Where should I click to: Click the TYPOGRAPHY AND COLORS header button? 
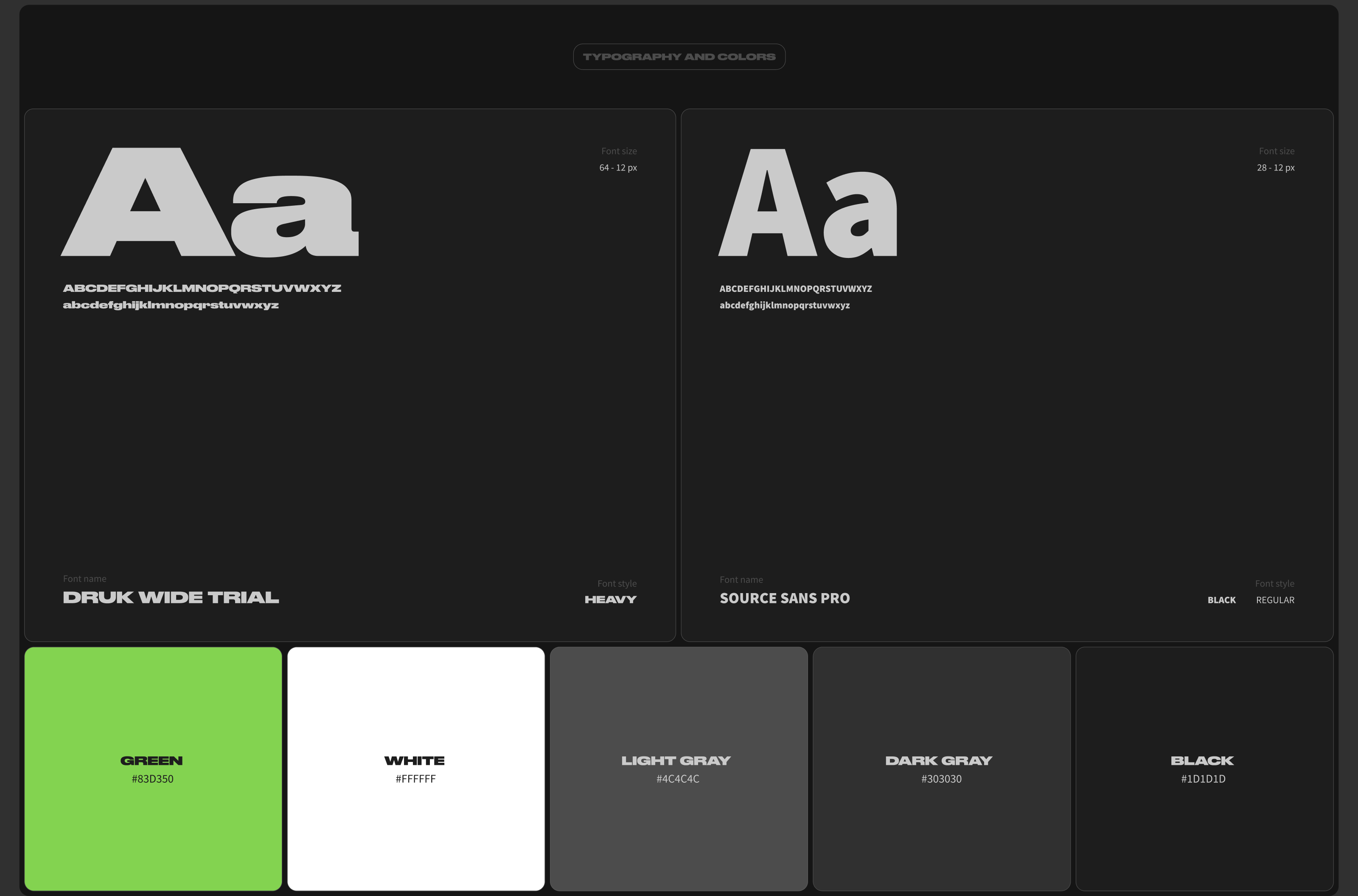click(x=679, y=56)
